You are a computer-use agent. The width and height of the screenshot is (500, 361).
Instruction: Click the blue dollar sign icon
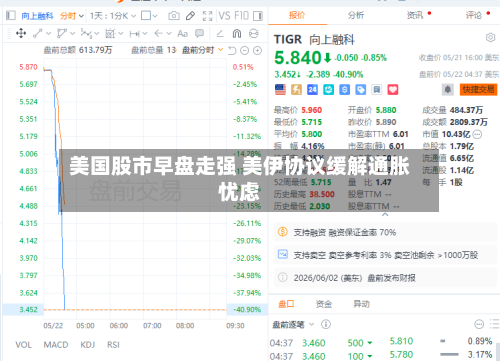[344, 89]
